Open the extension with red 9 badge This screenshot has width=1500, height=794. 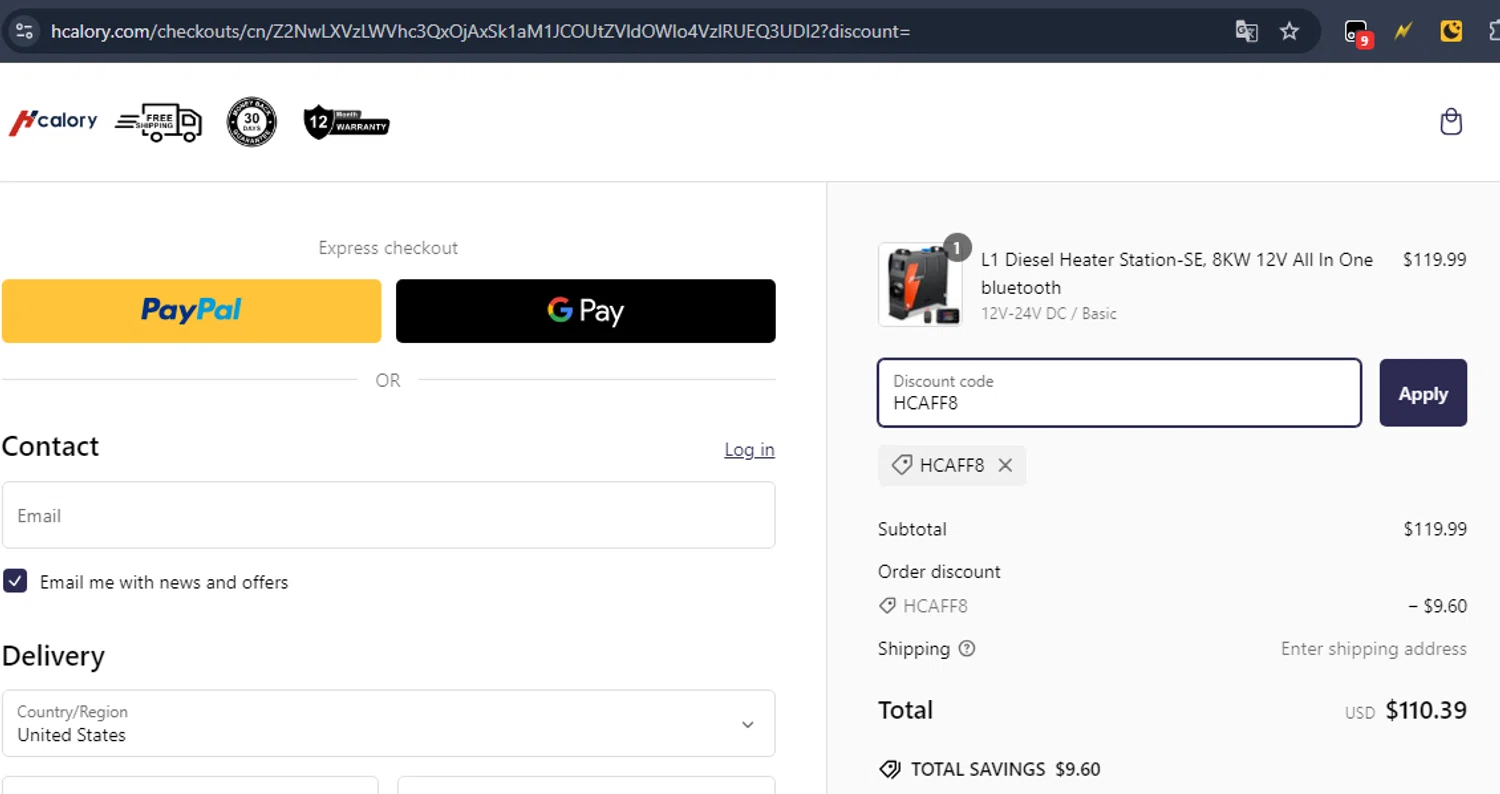point(1357,32)
